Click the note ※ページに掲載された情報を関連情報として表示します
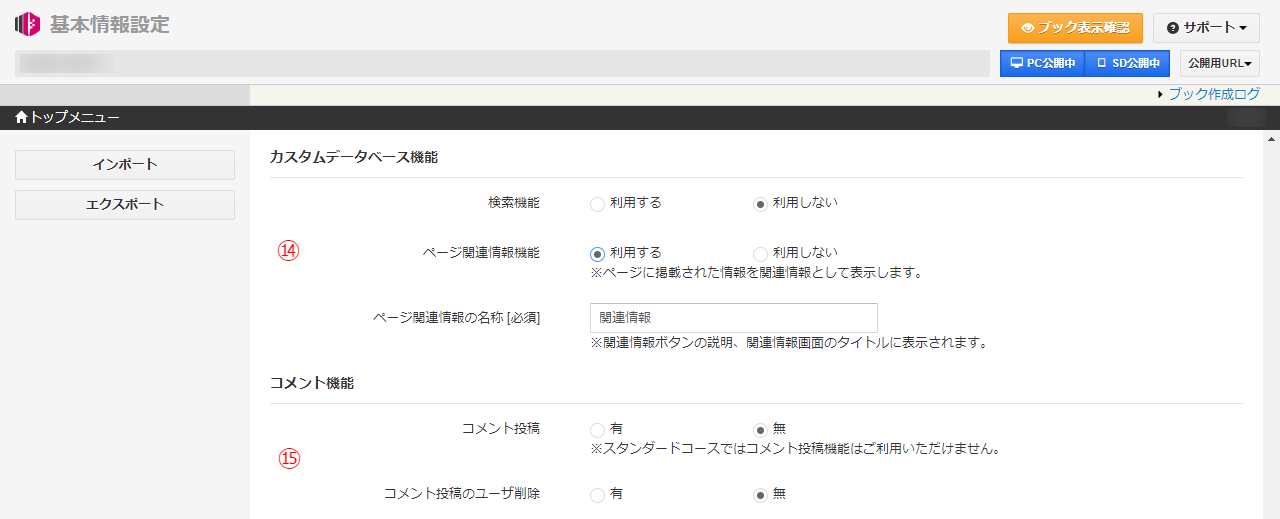The image size is (1280, 519). coord(756,272)
